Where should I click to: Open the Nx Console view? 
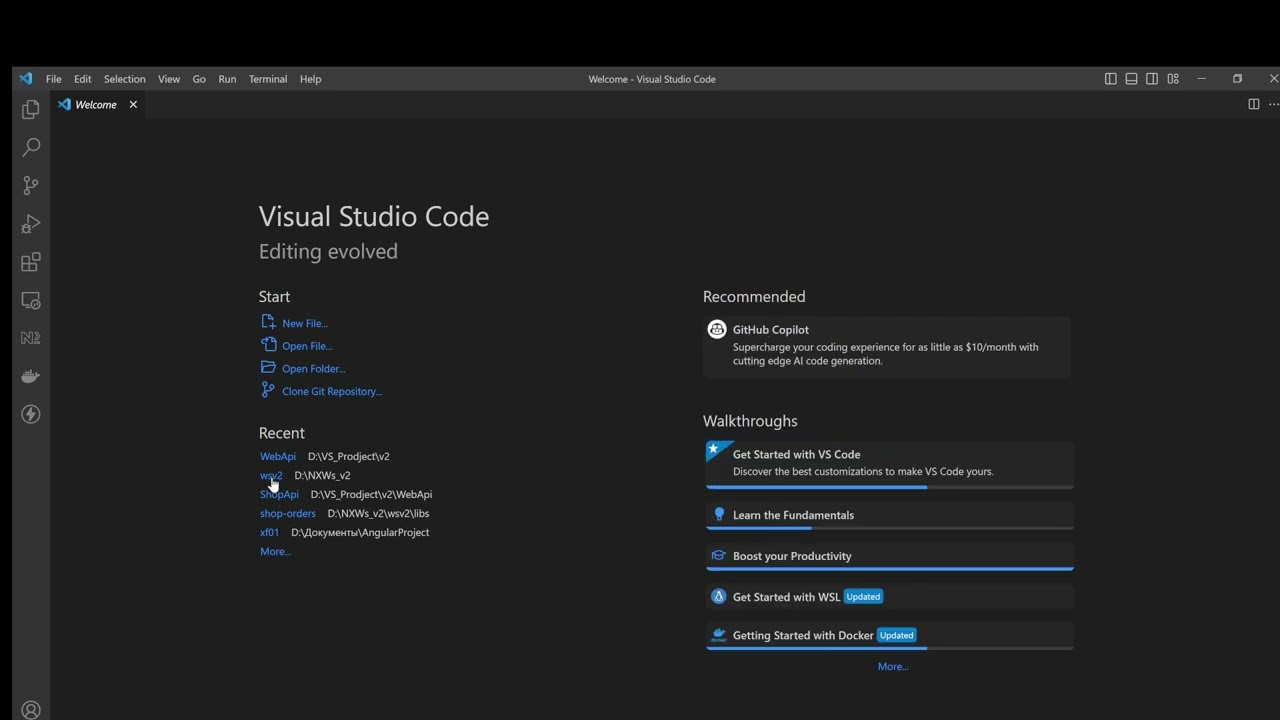(31, 338)
